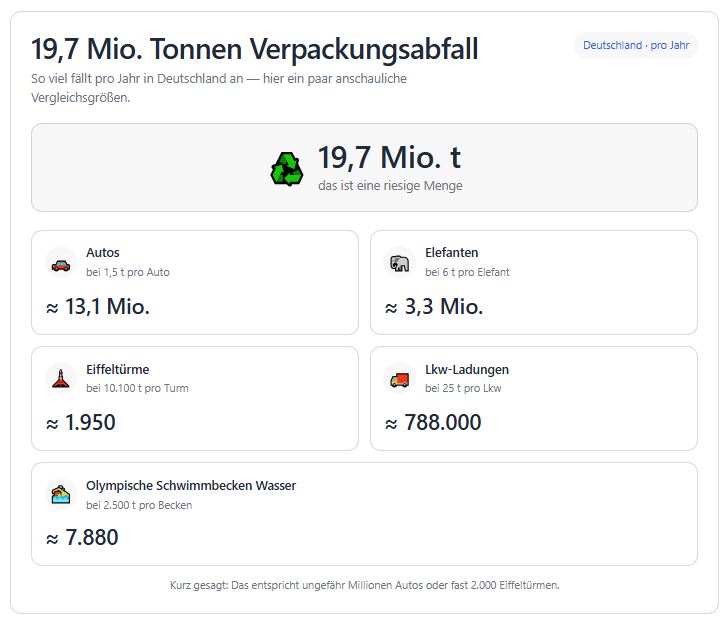Click the ≈ 788.000 value
Screen dimensions: 728x626
point(433,423)
